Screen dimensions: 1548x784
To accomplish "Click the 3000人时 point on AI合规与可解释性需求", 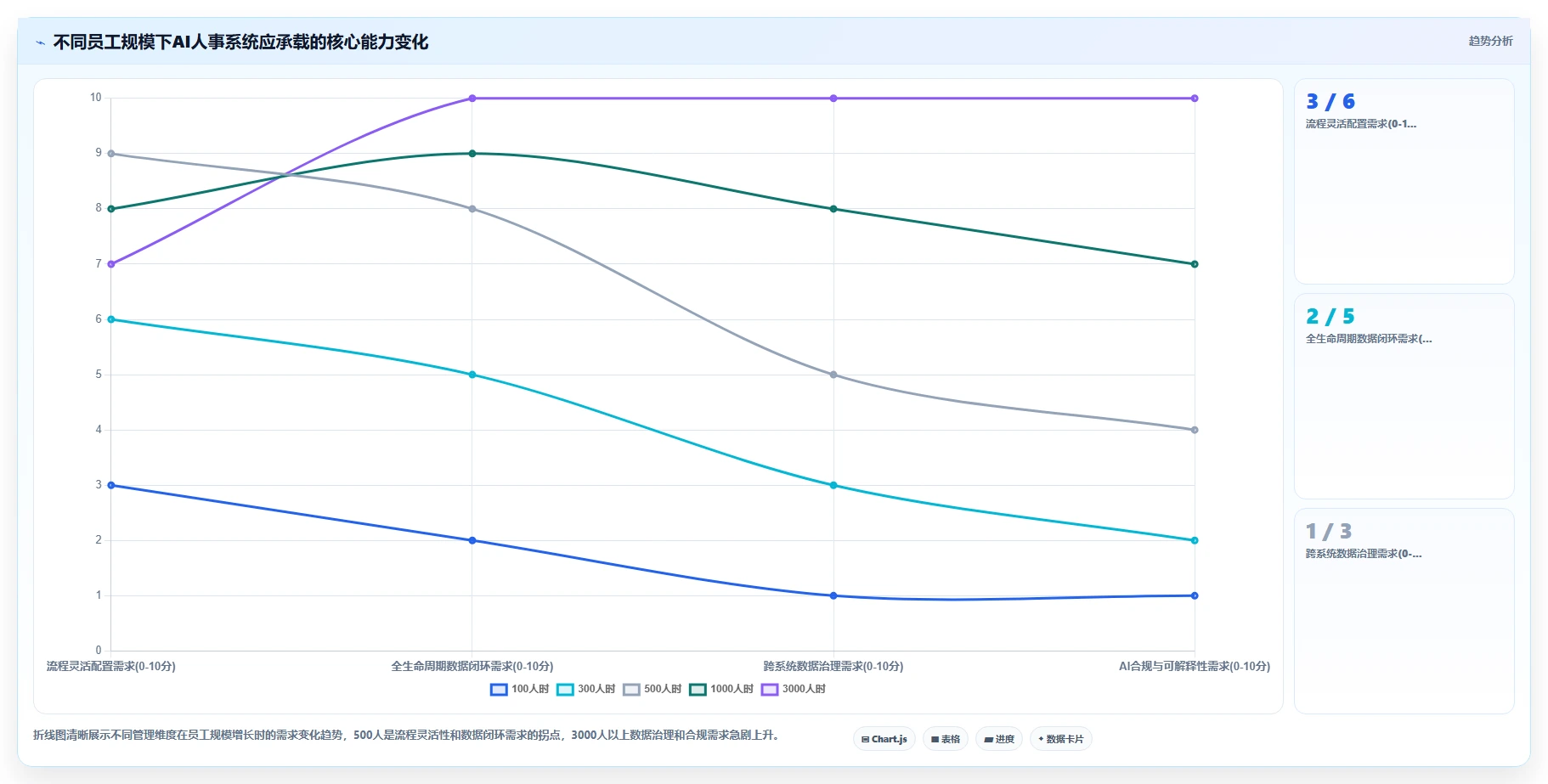I will coord(1195,99).
